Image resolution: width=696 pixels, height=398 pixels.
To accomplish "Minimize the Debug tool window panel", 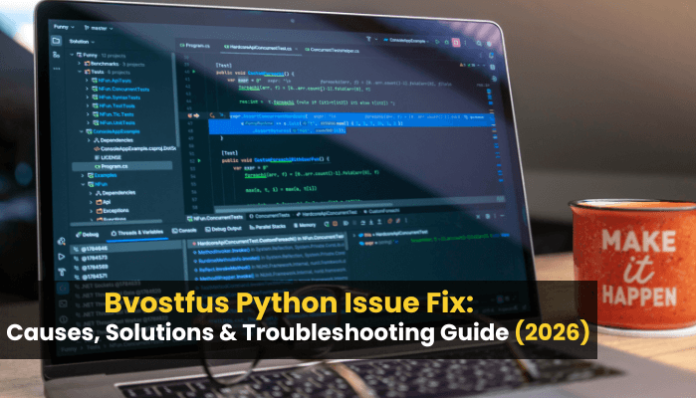I will tap(503, 216).
